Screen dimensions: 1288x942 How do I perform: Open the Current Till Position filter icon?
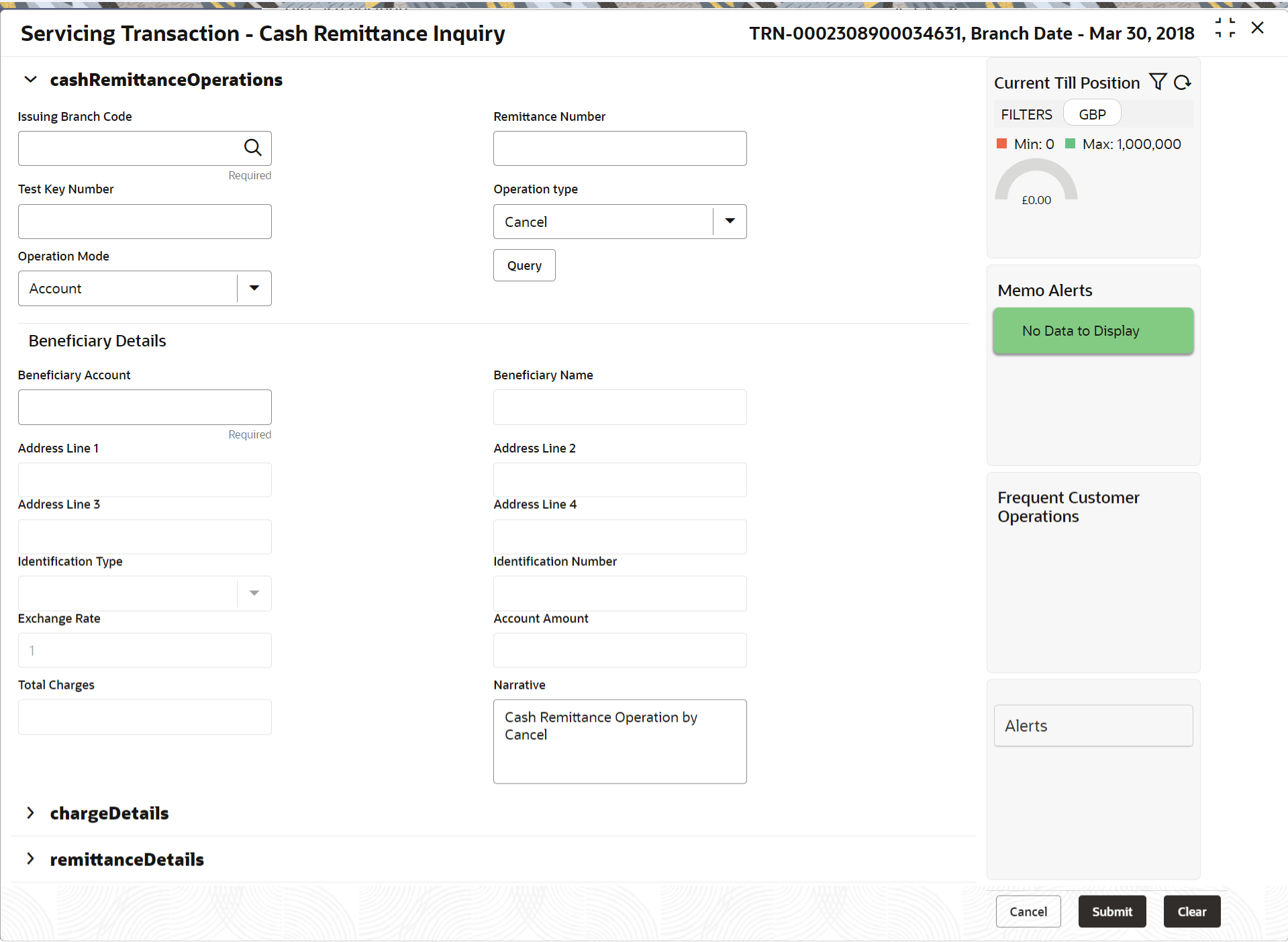(1158, 82)
